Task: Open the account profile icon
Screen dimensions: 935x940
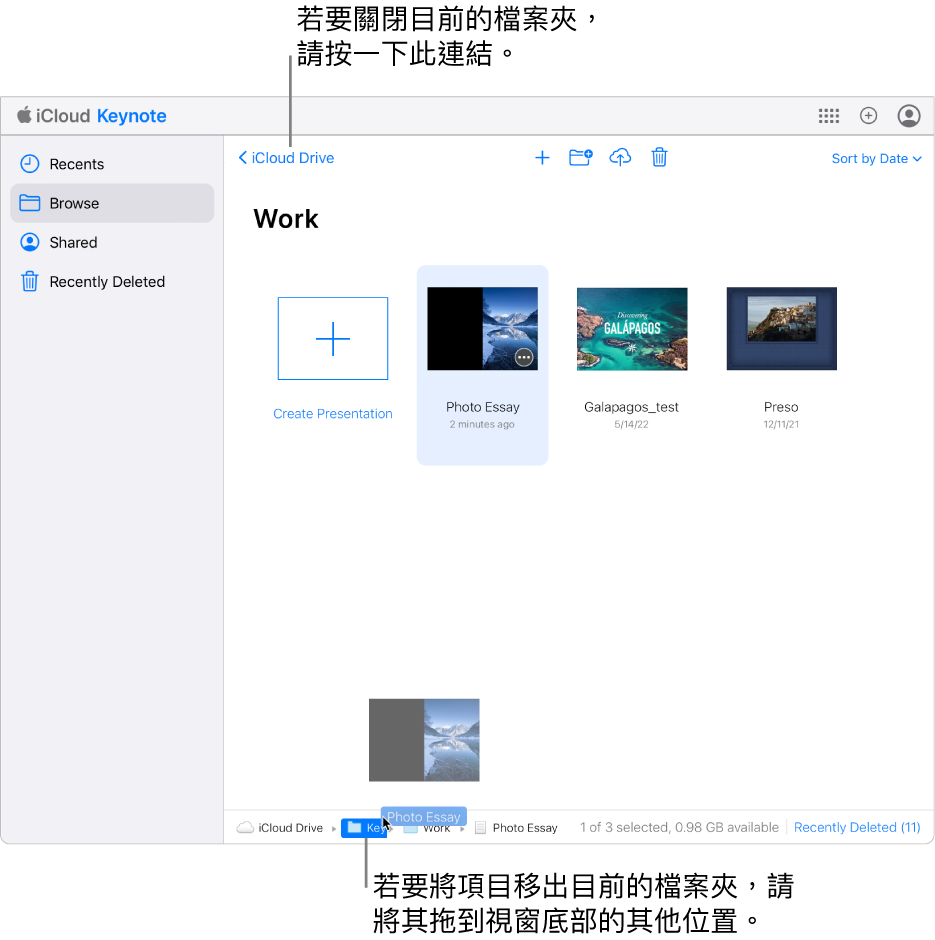Action: click(x=909, y=116)
